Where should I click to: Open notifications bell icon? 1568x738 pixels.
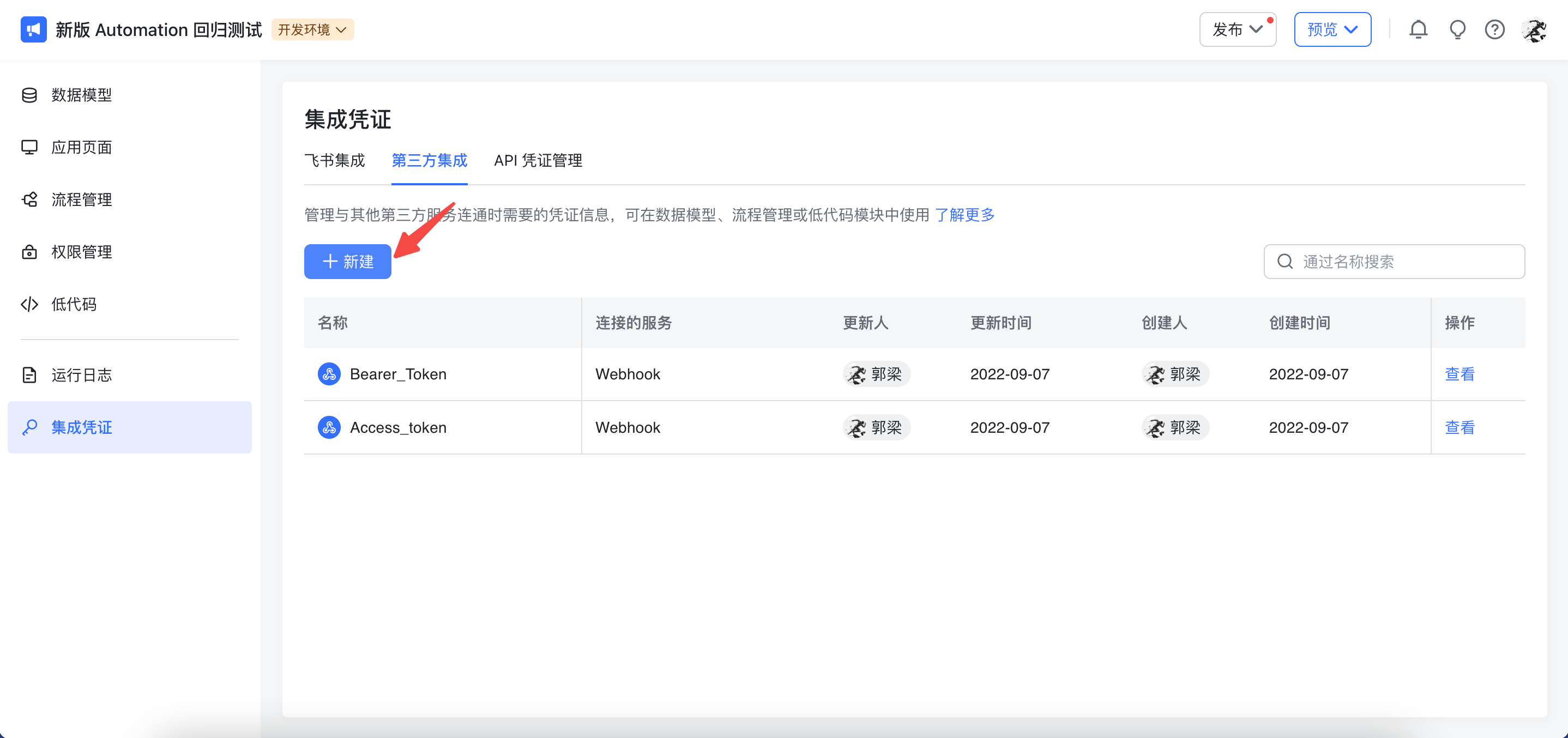[1418, 29]
